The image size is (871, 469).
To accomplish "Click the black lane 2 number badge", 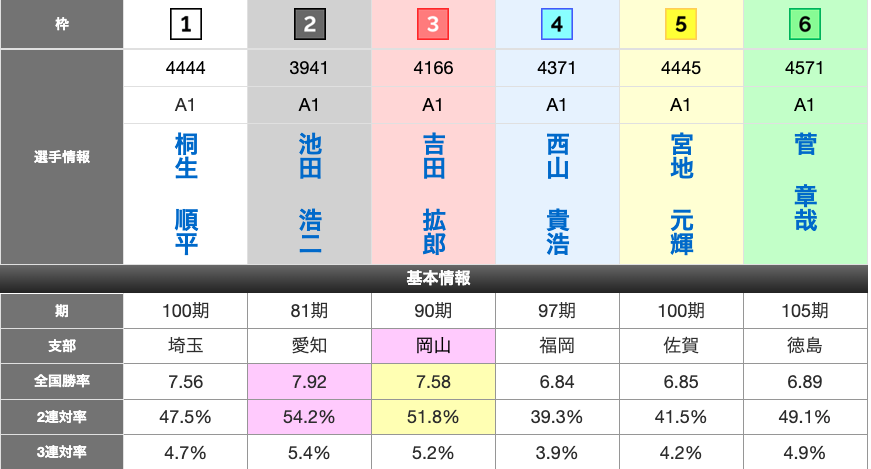I will 309,25.
